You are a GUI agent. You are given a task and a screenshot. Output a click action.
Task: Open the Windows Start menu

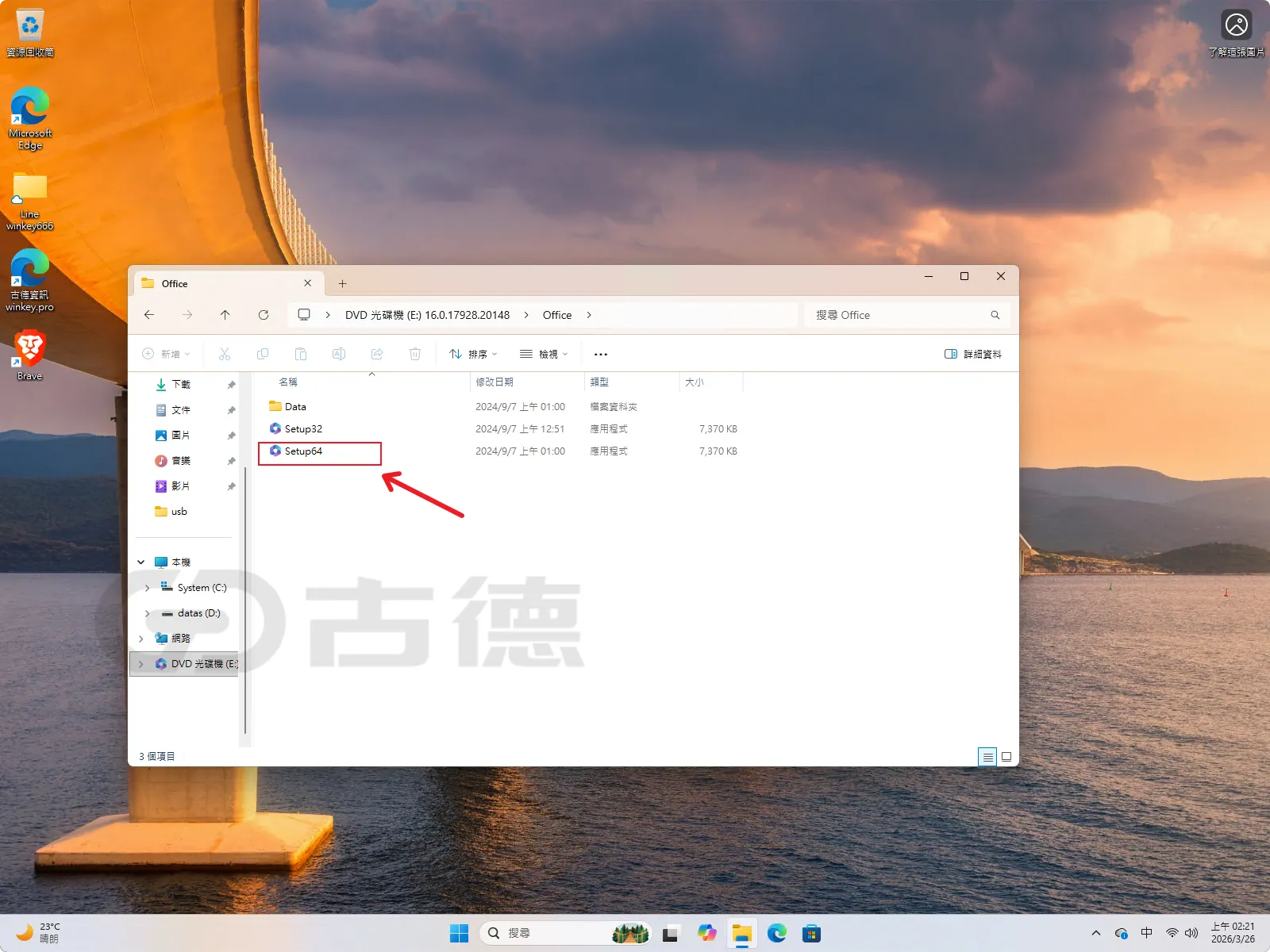(459, 933)
